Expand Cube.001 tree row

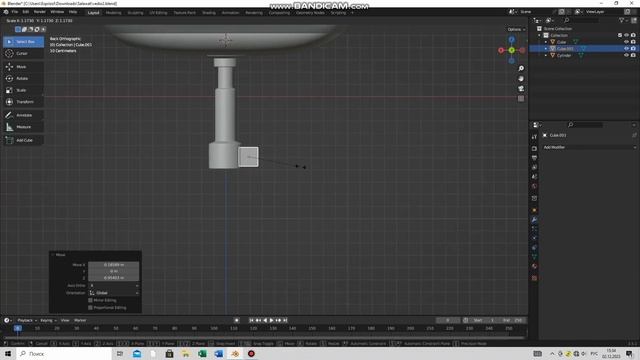coord(546,49)
